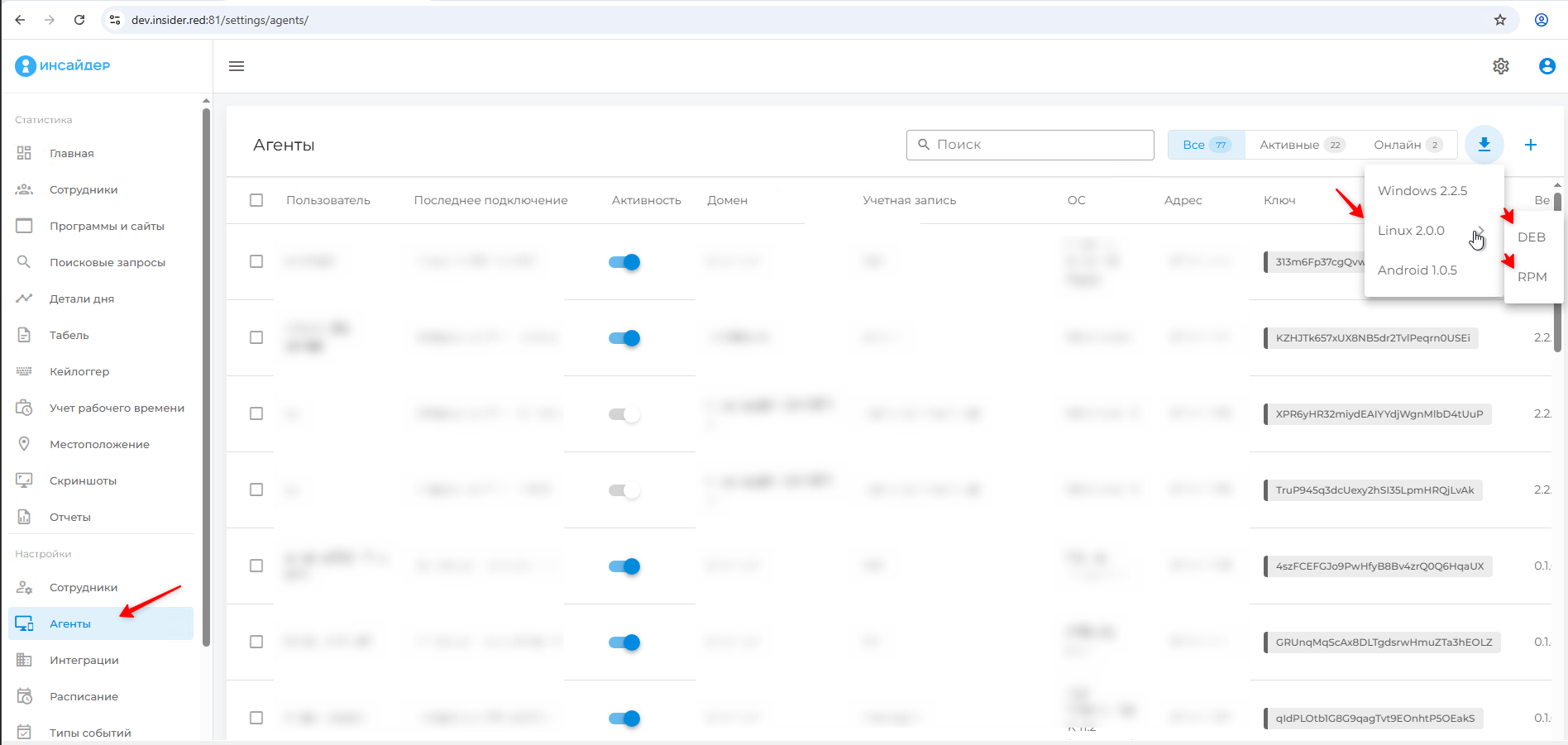The height and width of the screenshot is (745, 1568).
Task: Check the select-all checkbox in table header
Action: (256, 200)
